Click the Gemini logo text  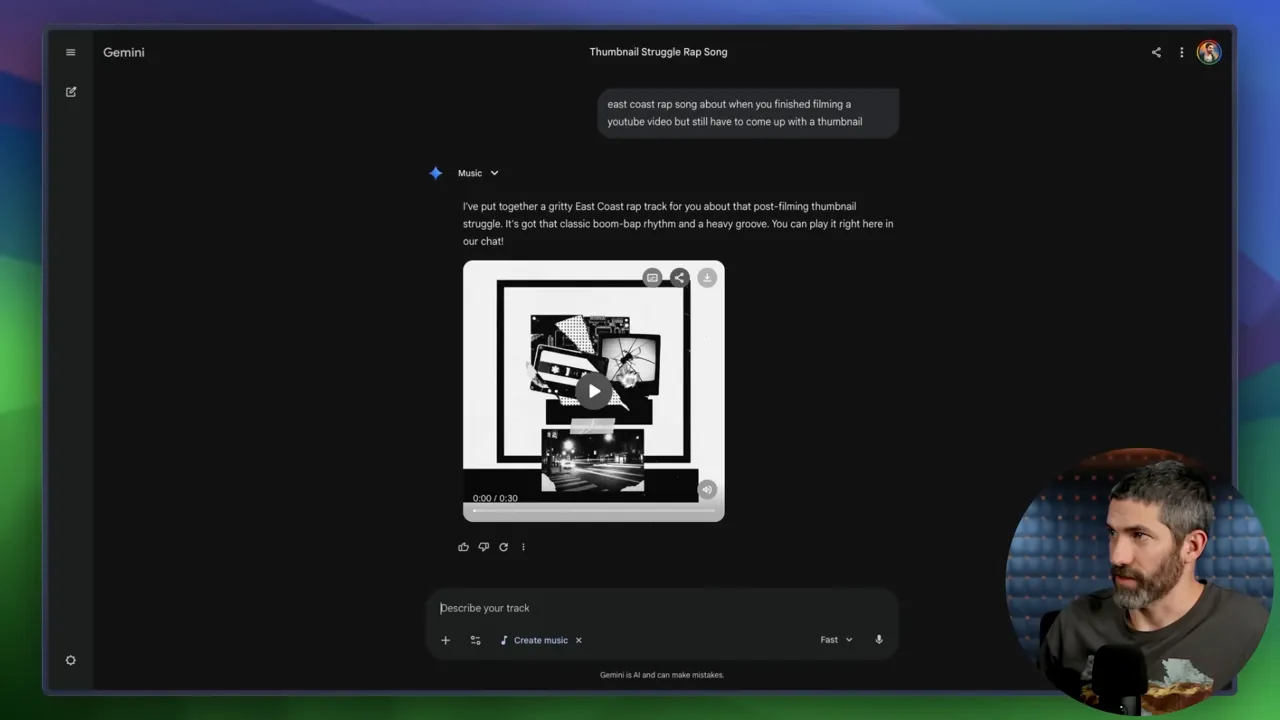(x=124, y=52)
